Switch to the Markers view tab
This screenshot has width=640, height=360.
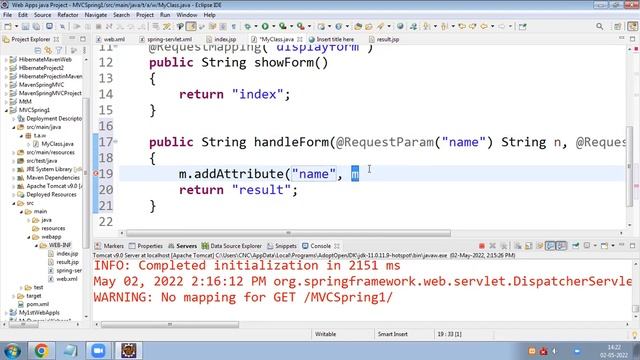(x=109, y=246)
